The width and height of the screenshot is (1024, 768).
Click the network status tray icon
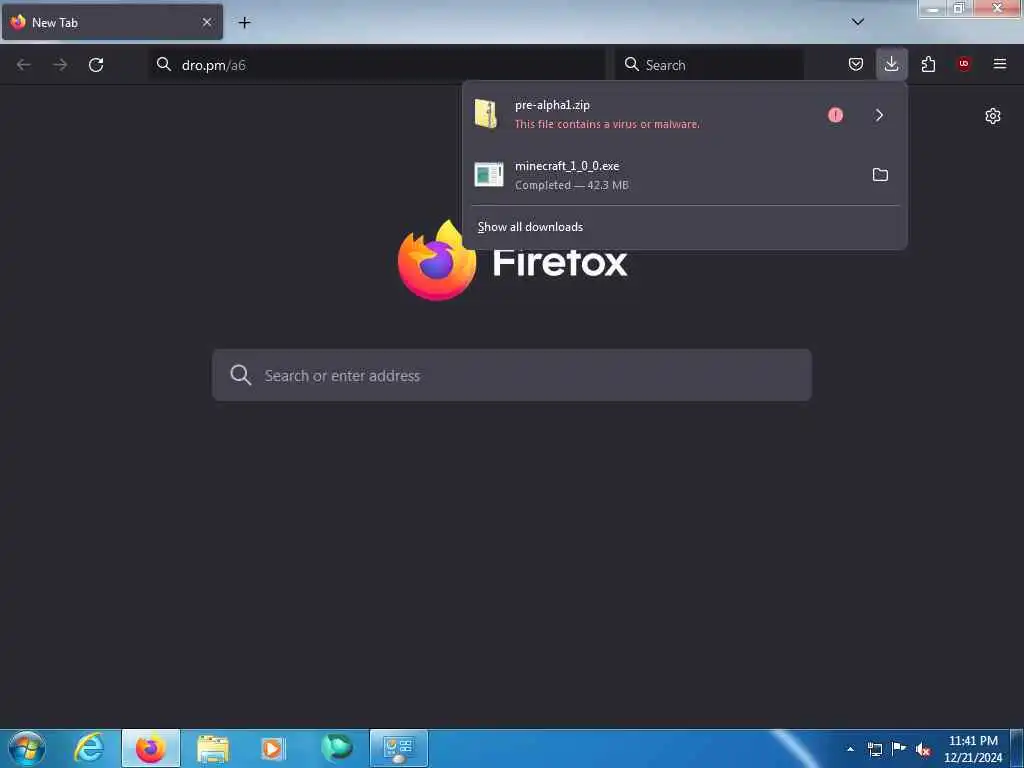[874, 749]
